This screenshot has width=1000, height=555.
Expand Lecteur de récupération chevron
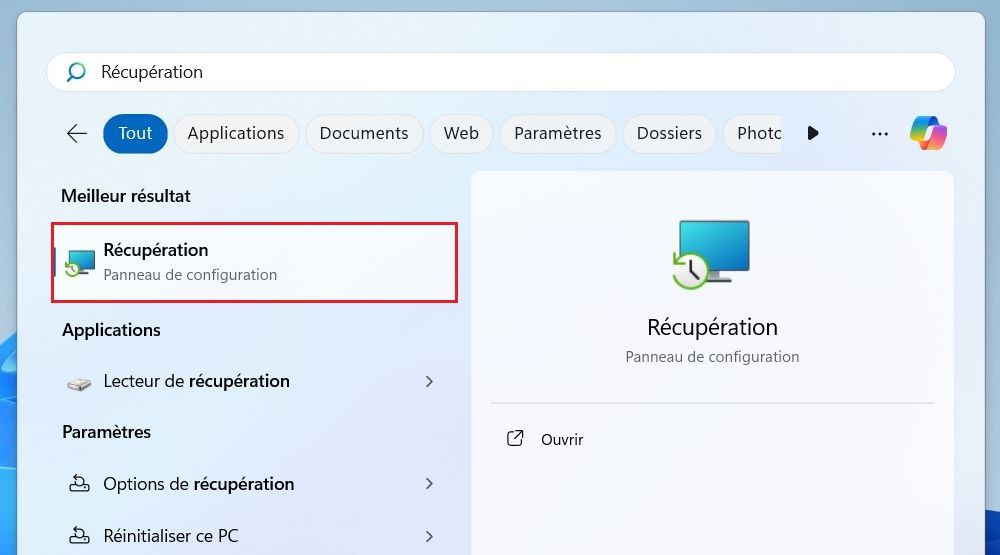[x=429, y=381]
